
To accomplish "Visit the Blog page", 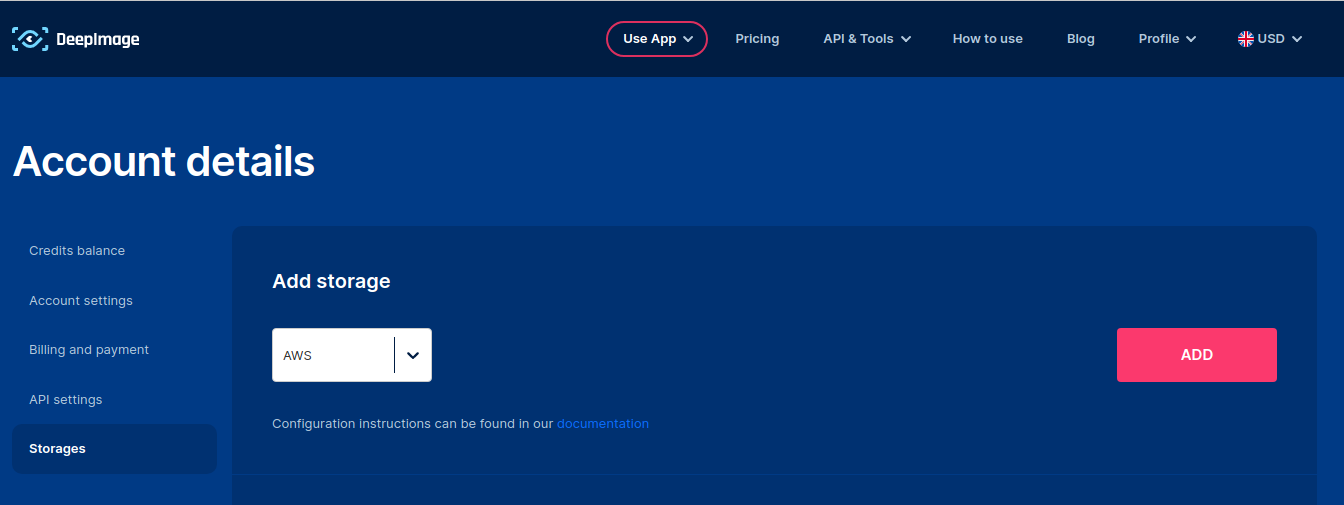I will pyautogui.click(x=1080, y=39).
